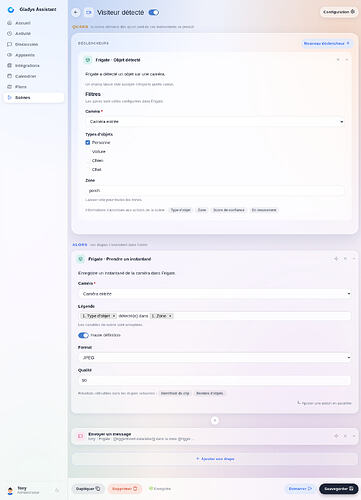Click the Frigate icon on Prendre un instantané card
Screen dimensions: 361x500
[x=80, y=259]
